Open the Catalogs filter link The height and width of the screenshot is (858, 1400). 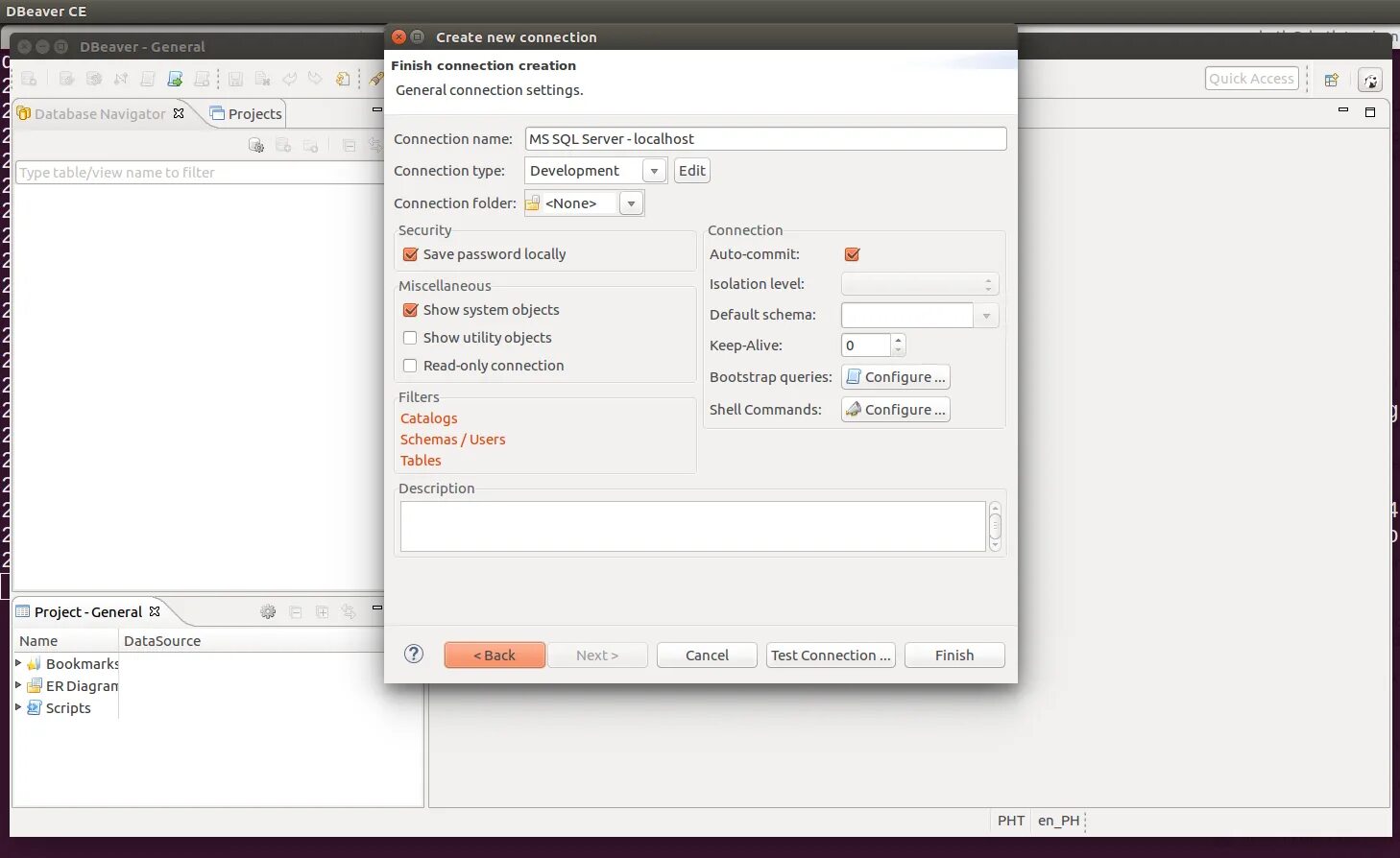tap(429, 418)
